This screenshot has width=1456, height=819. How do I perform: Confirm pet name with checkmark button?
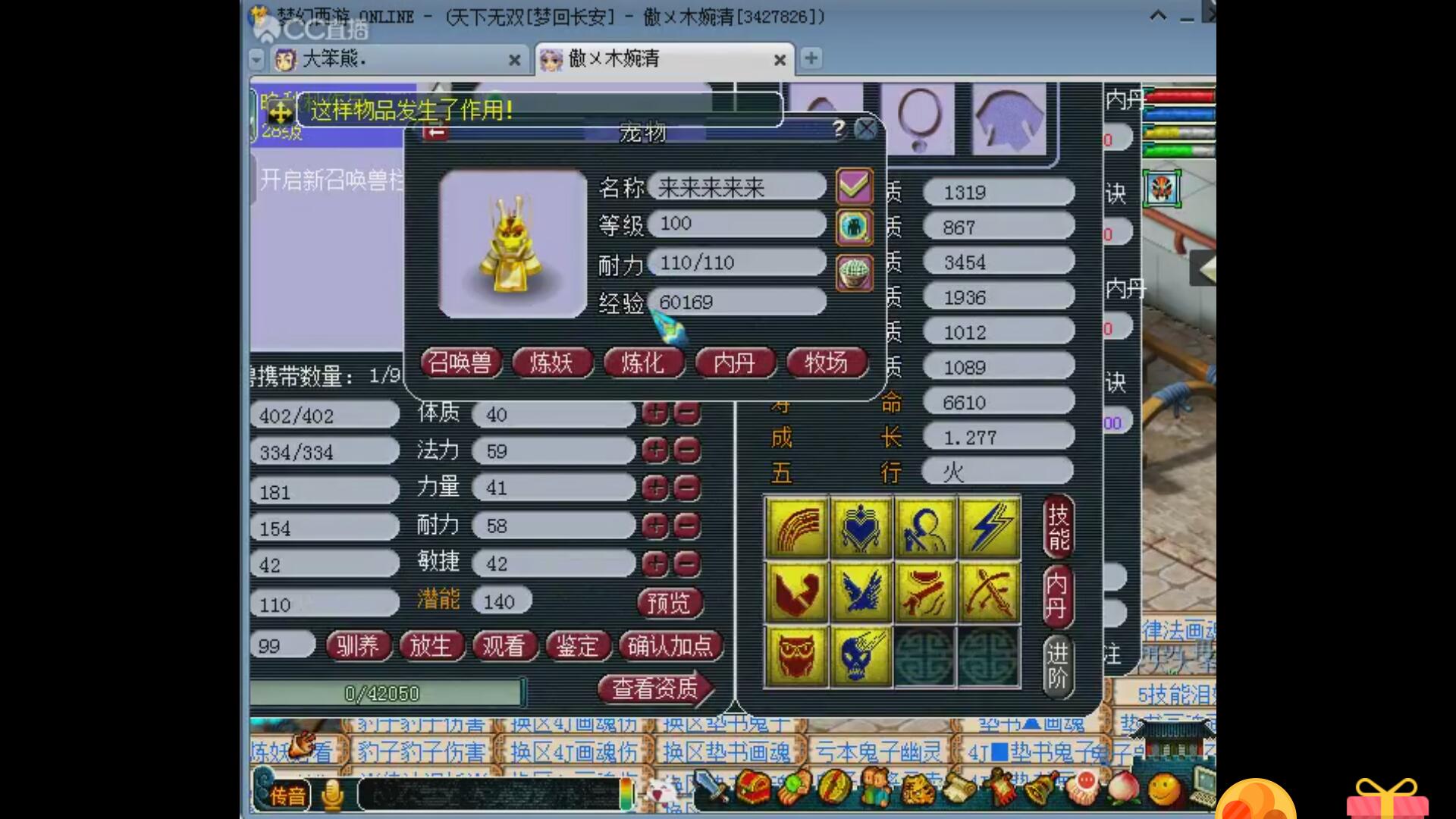point(855,186)
